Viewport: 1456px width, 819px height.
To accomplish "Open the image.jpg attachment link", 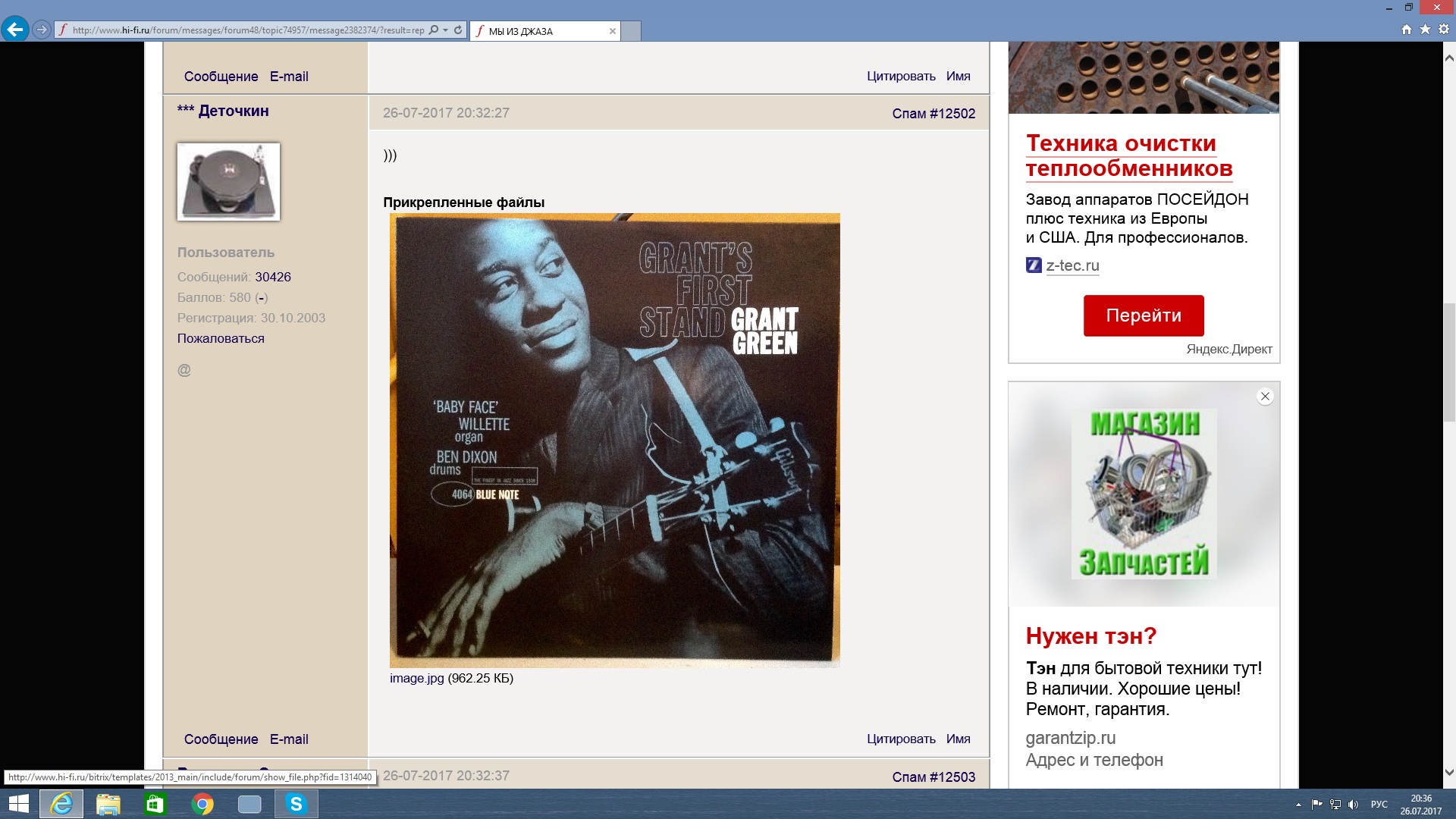I will 416,678.
